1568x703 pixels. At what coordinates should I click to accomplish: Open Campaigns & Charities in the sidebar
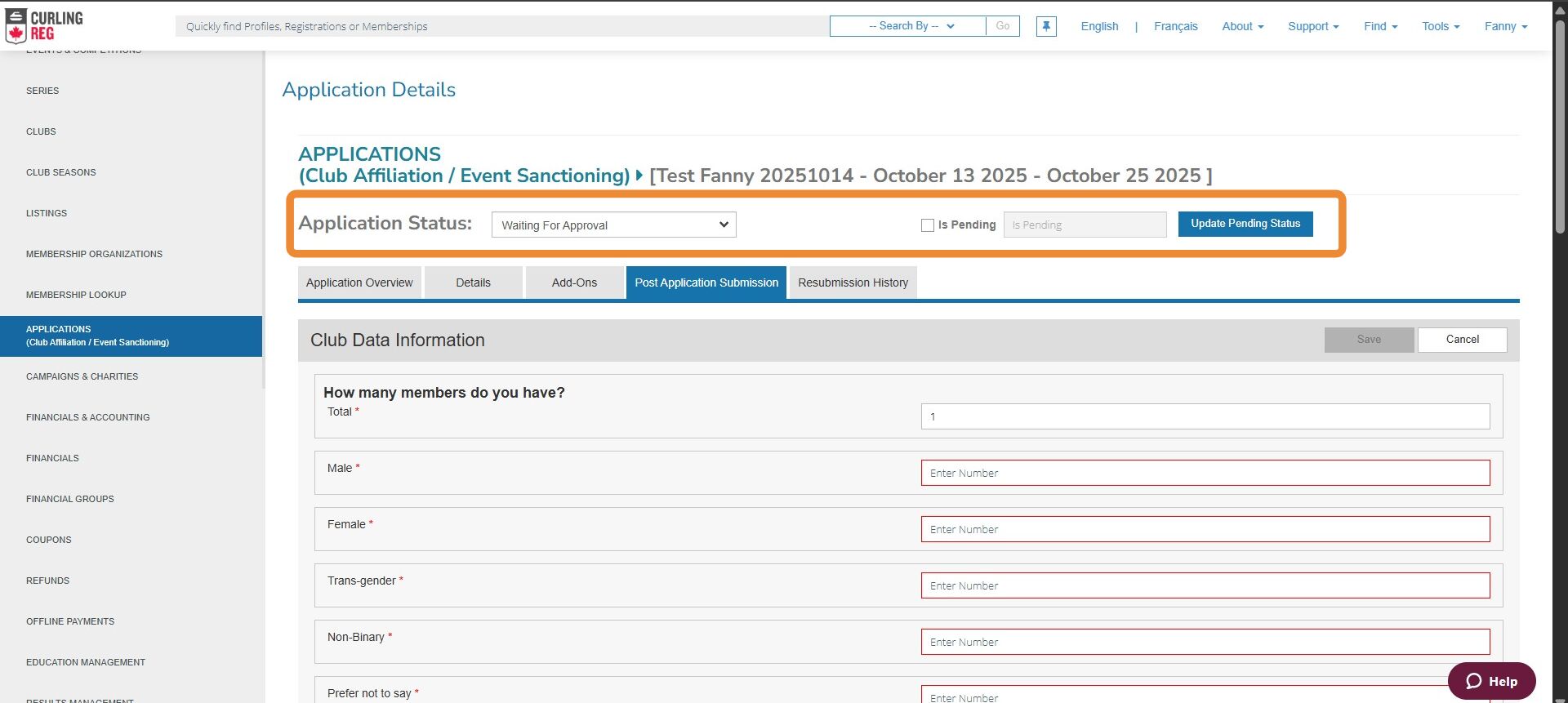[82, 376]
